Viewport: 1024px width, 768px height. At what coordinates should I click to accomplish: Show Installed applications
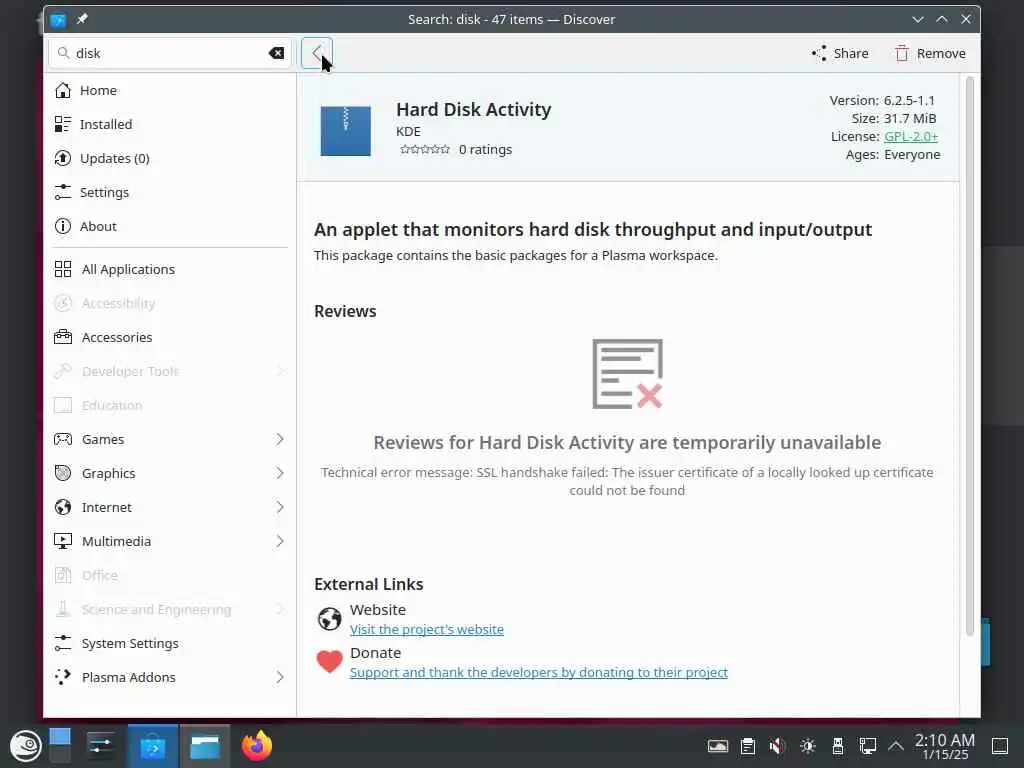click(169, 124)
